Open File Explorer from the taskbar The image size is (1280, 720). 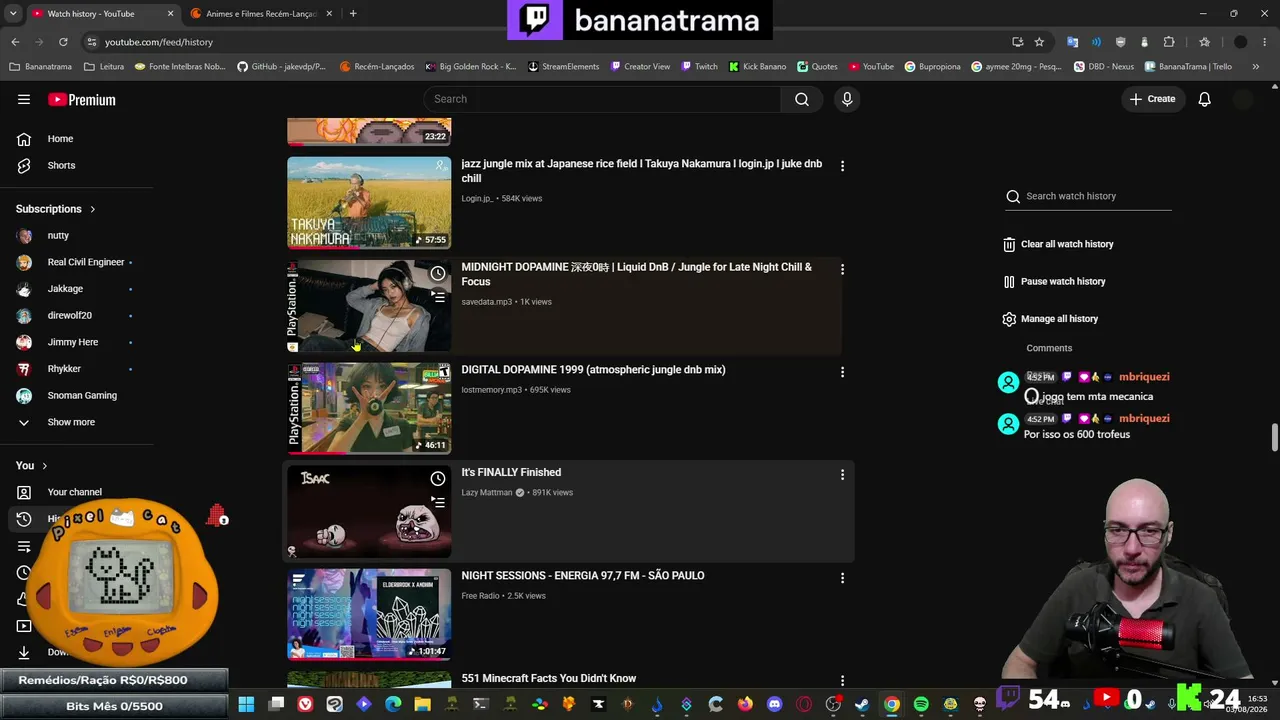[422, 704]
